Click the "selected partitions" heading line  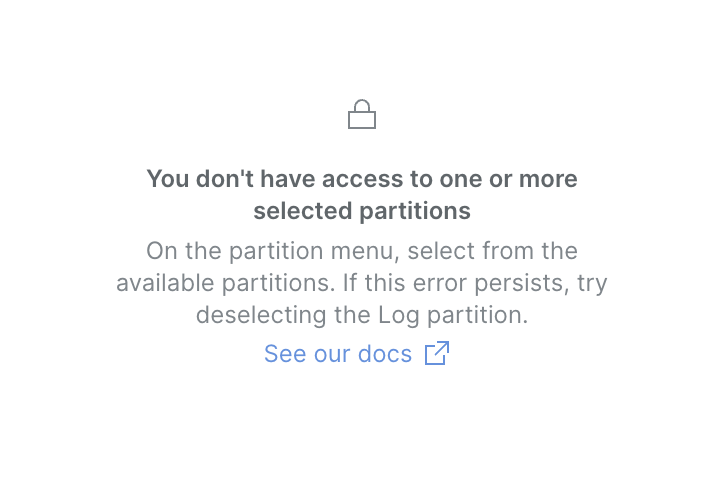[361, 211]
